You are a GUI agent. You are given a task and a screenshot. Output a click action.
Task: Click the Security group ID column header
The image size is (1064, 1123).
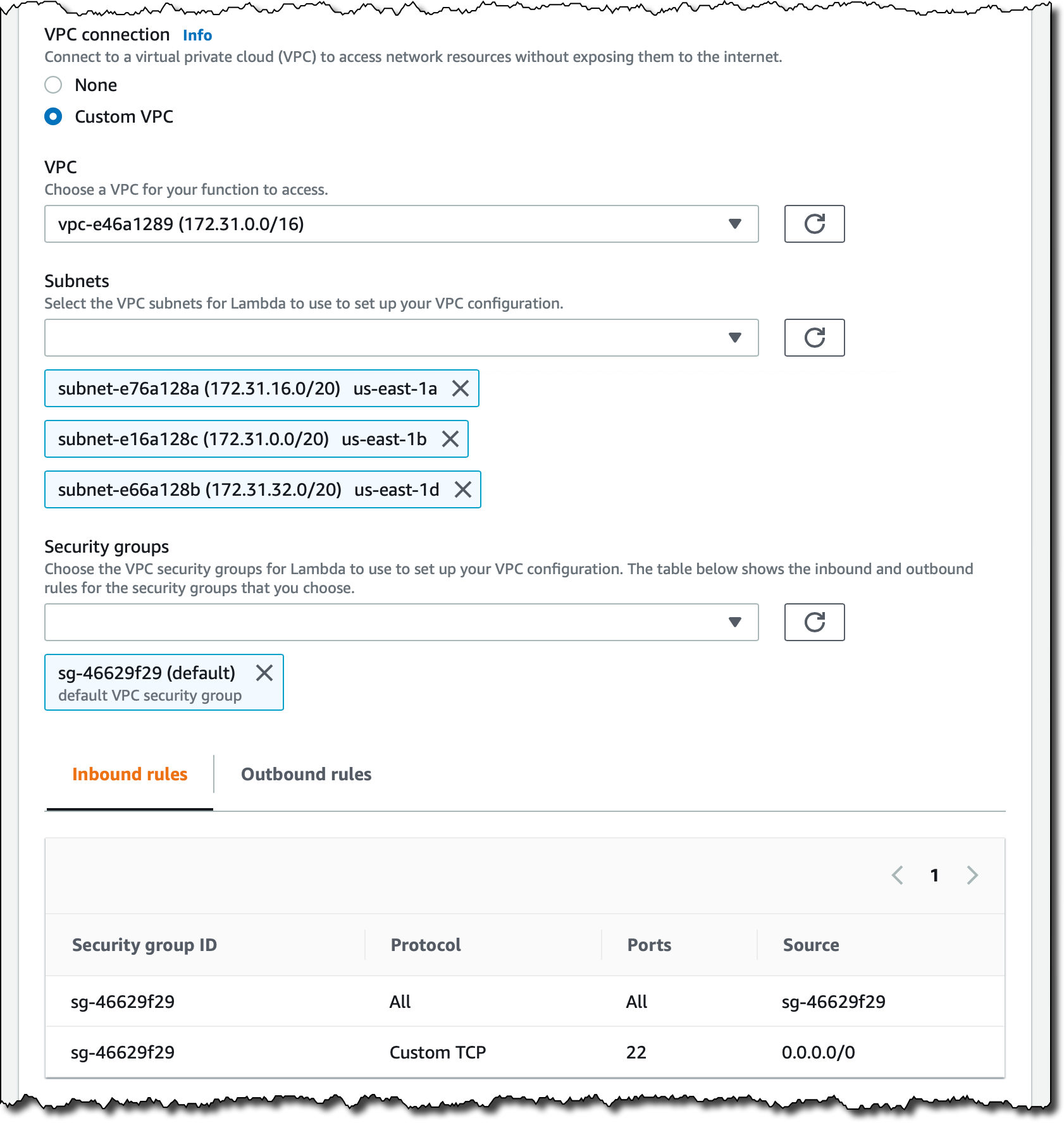click(144, 945)
